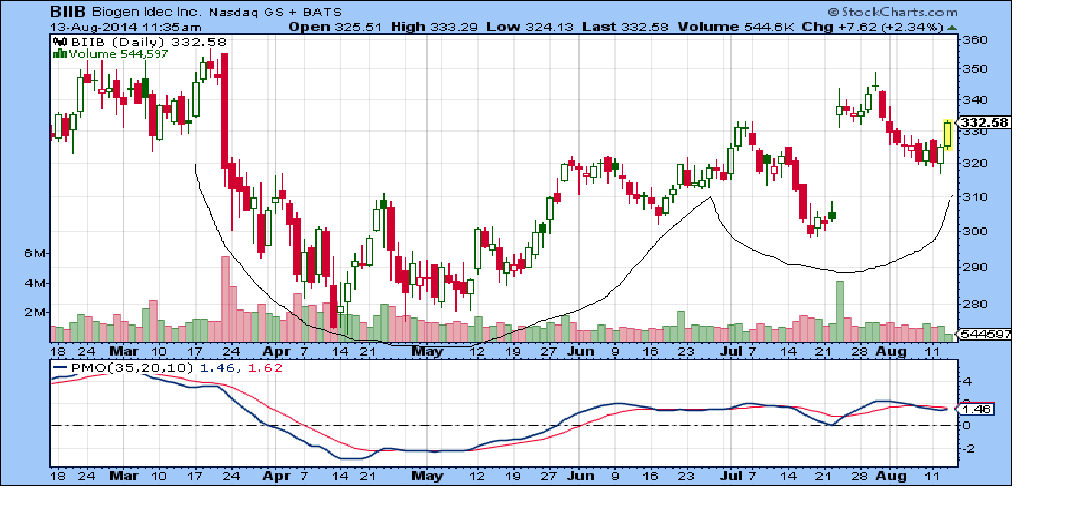Click the 544597 volume tag on right axis
This screenshot has height=523, width=1068.
tap(984, 334)
